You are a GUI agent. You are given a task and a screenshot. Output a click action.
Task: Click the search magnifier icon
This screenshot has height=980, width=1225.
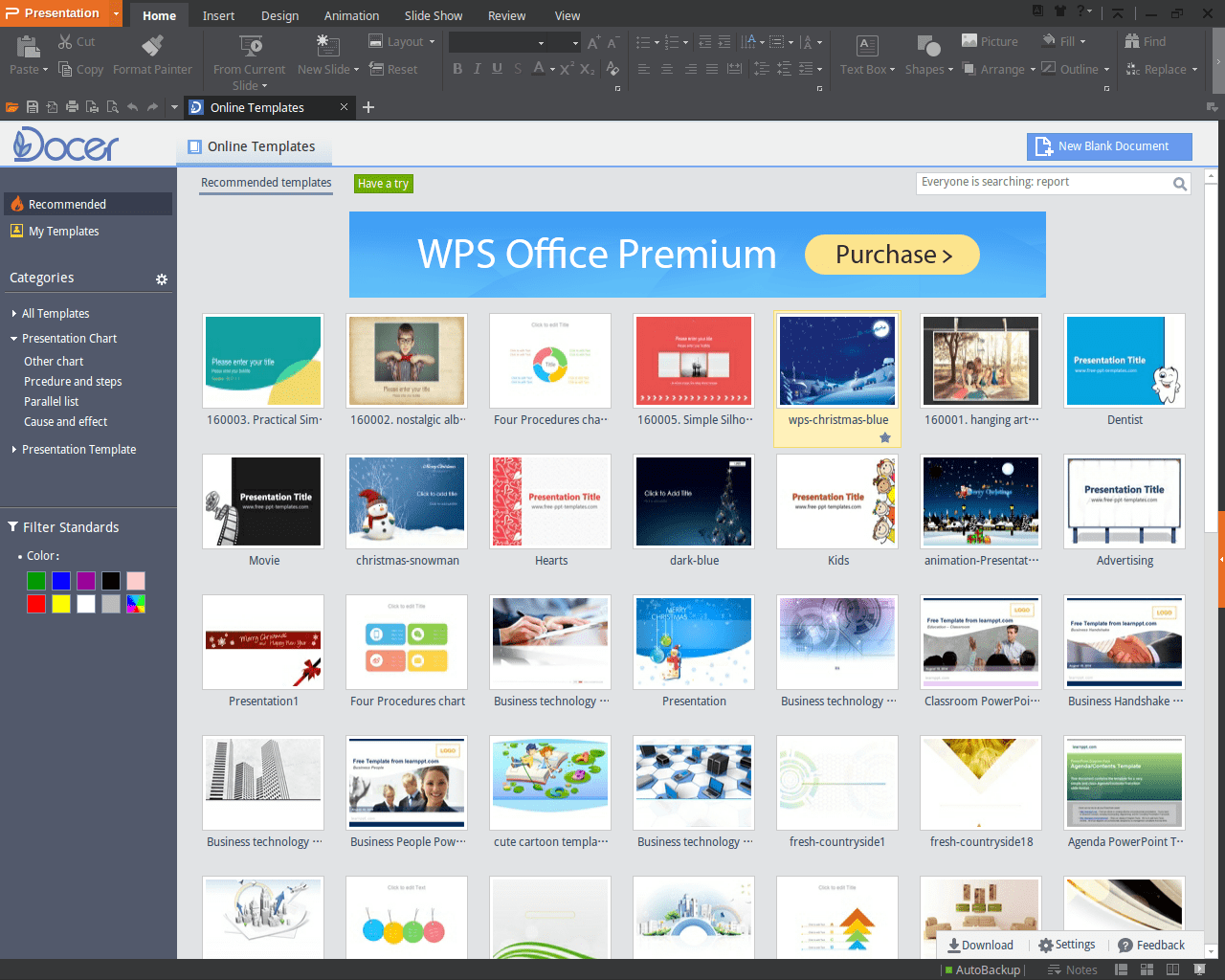[1180, 184]
